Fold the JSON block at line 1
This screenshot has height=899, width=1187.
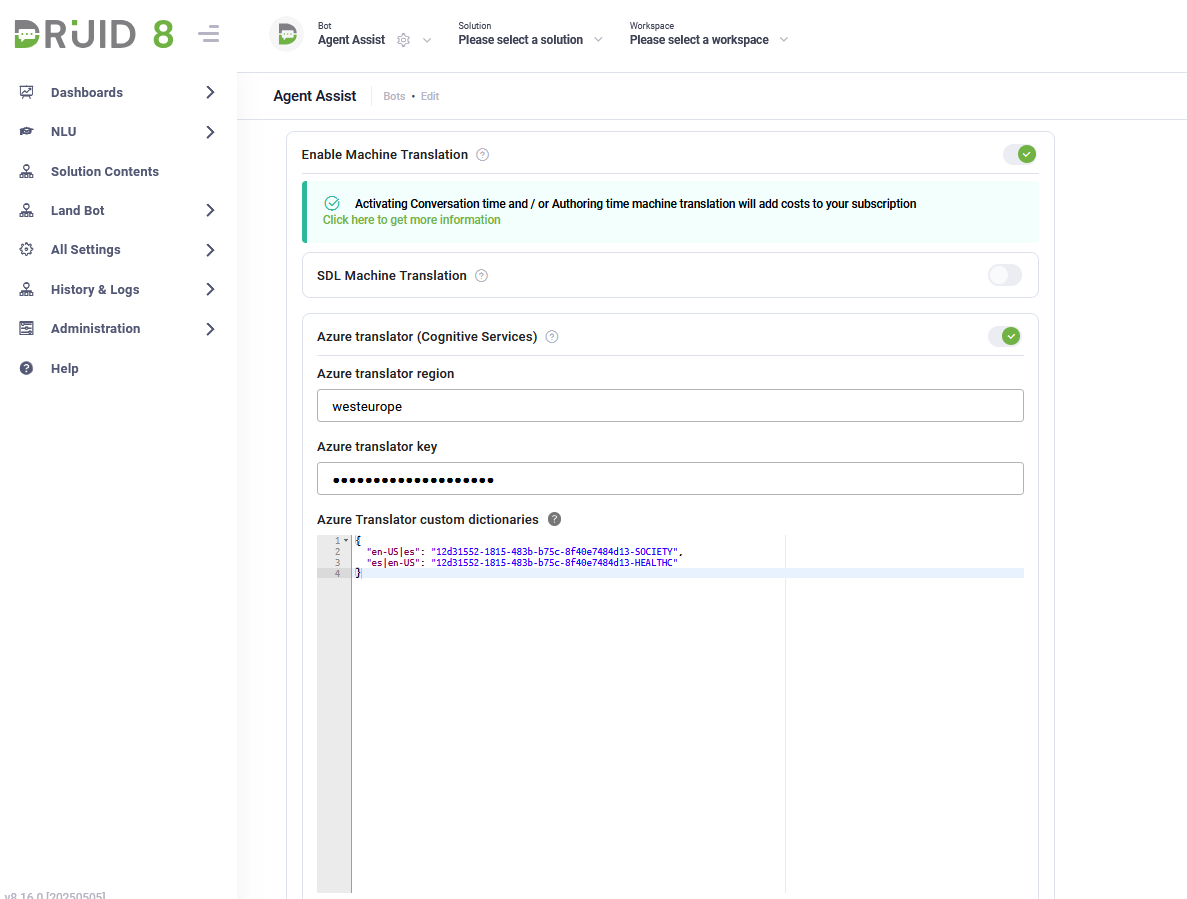pyautogui.click(x=346, y=540)
